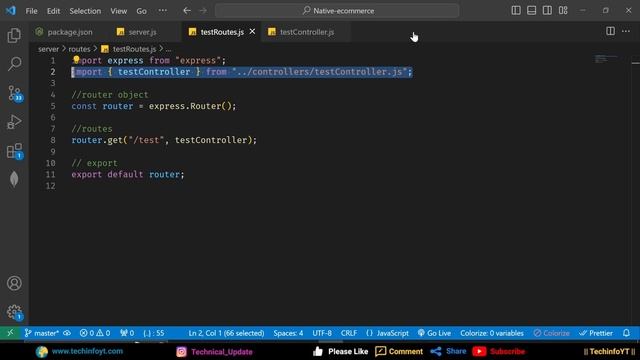Select the testRoutes.js tab
Screen dimensions: 640x360
pyautogui.click(x=222, y=32)
